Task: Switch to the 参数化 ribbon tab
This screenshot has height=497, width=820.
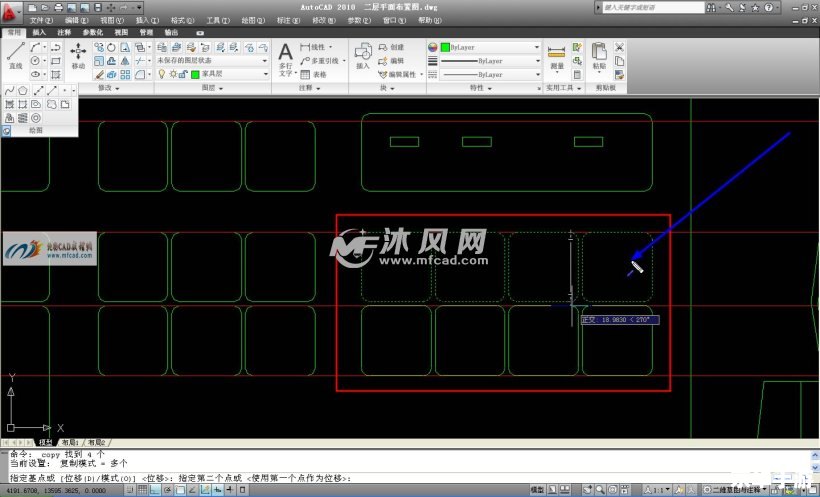Action: point(93,32)
